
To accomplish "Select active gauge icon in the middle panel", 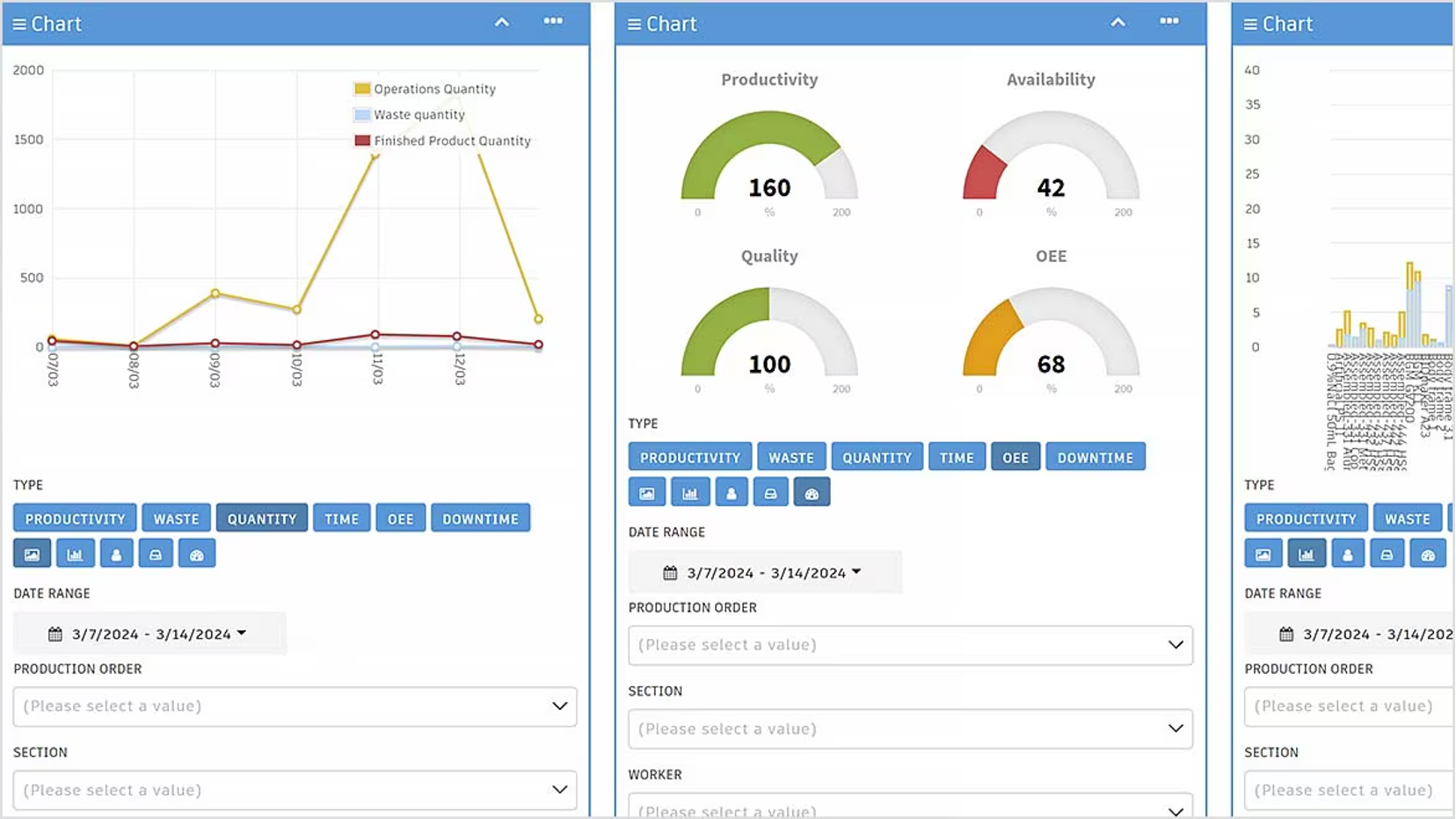I will pyautogui.click(x=812, y=492).
